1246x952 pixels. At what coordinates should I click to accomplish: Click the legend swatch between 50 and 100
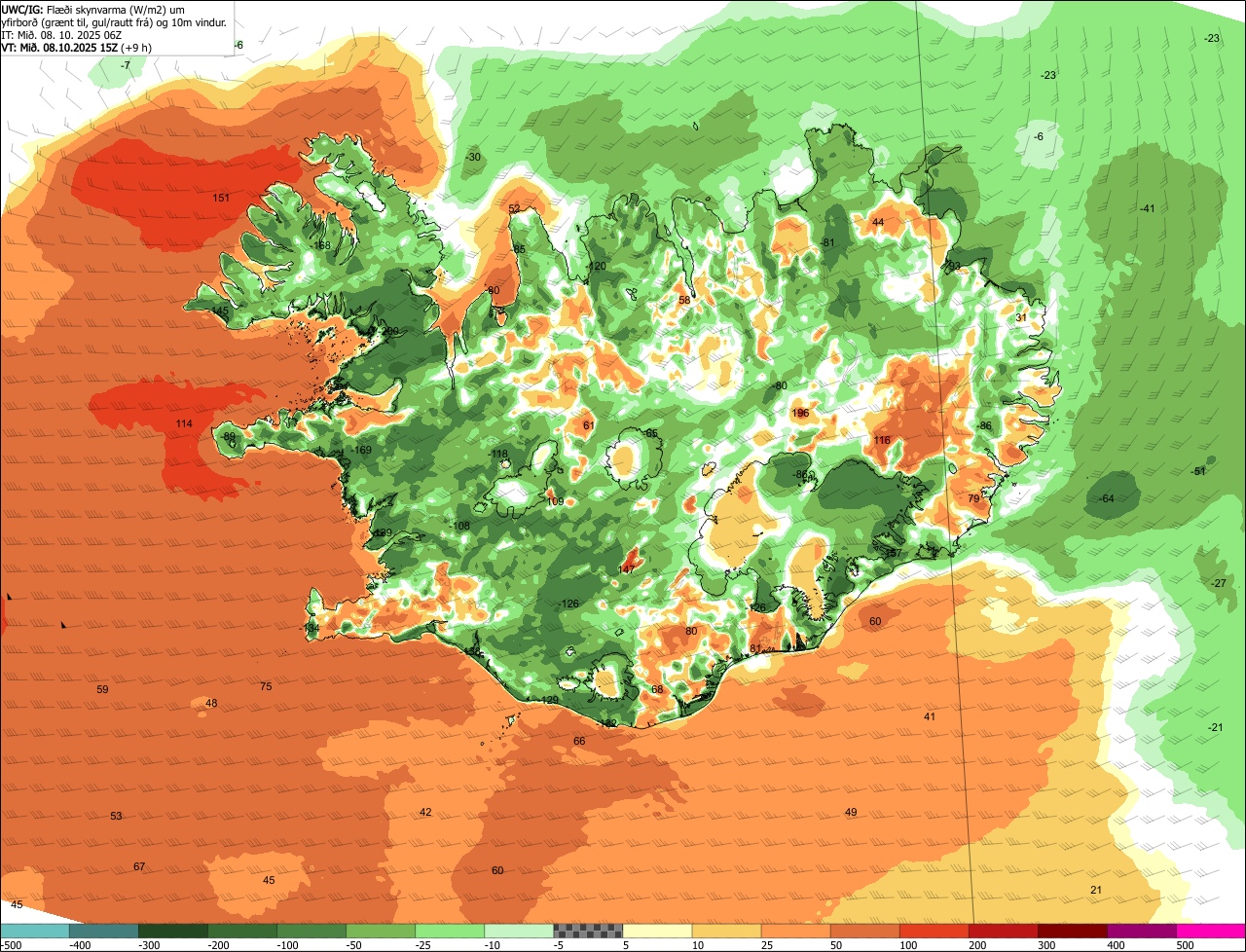864,931
